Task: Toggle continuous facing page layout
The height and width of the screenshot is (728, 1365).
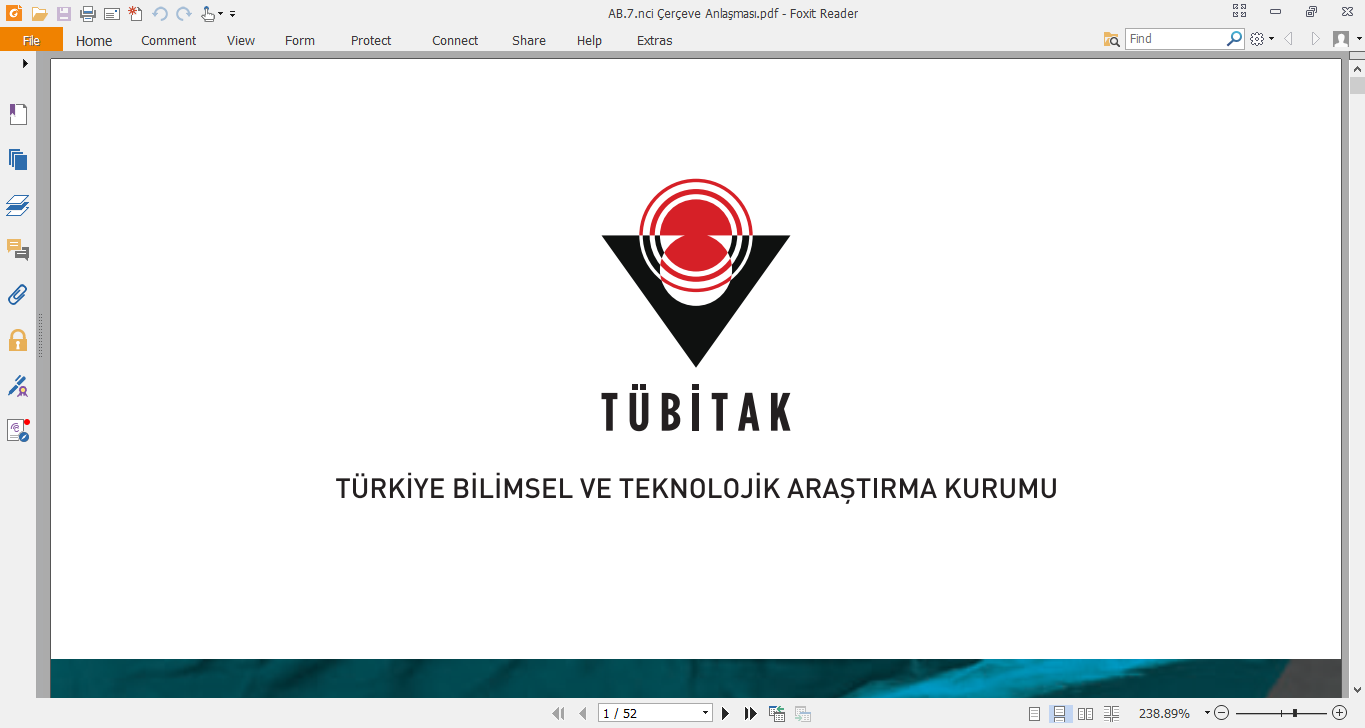Action: point(1111,713)
